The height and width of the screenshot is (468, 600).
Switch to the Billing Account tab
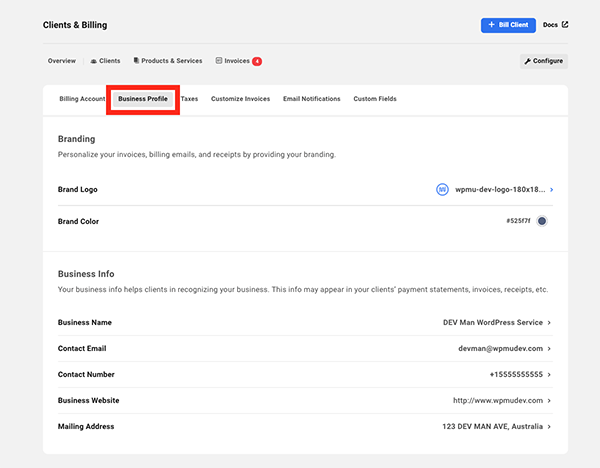pyautogui.click(x=82, y=99)
